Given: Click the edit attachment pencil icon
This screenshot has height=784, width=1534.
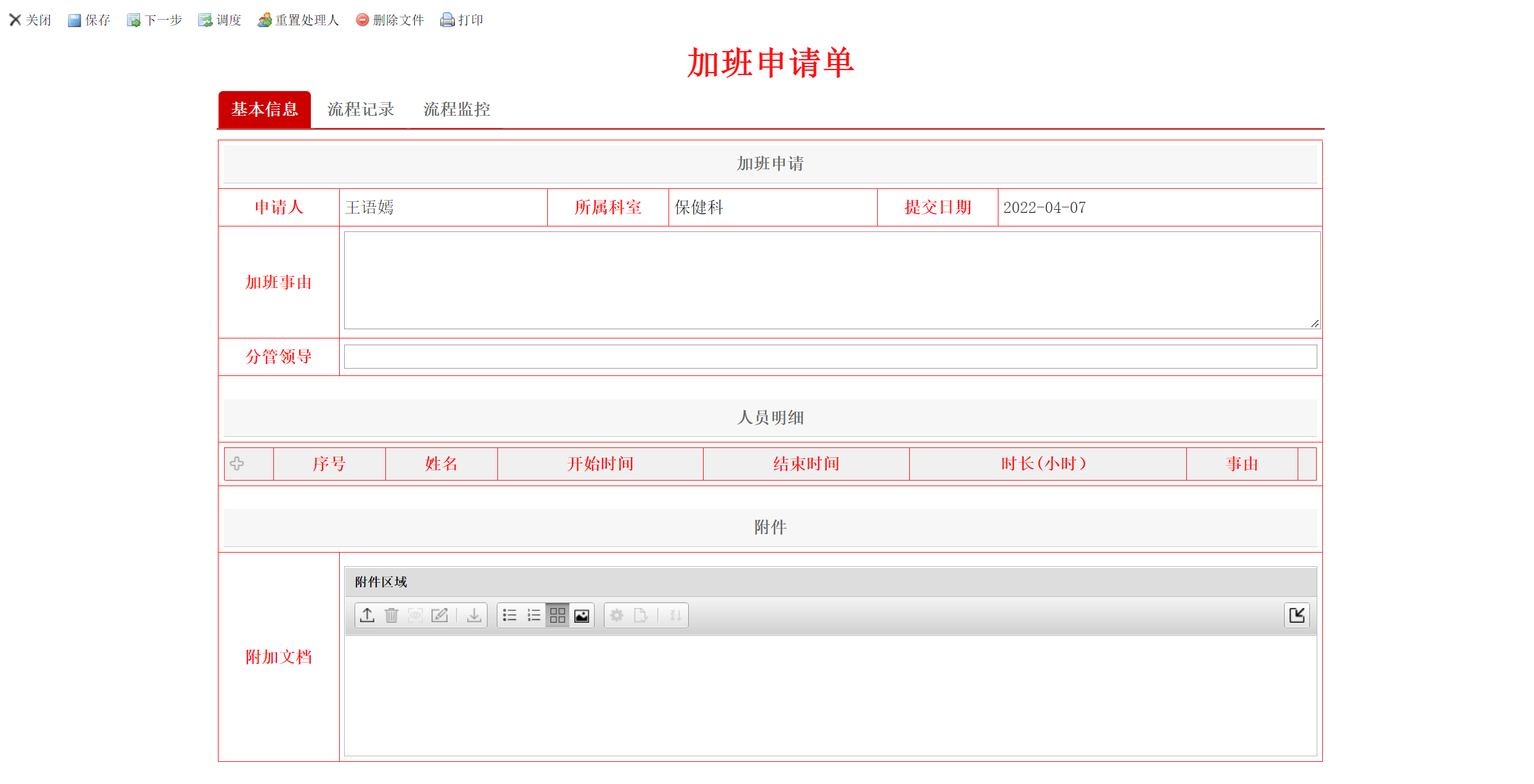Looking at the screenshot, I should click(440, 615).
